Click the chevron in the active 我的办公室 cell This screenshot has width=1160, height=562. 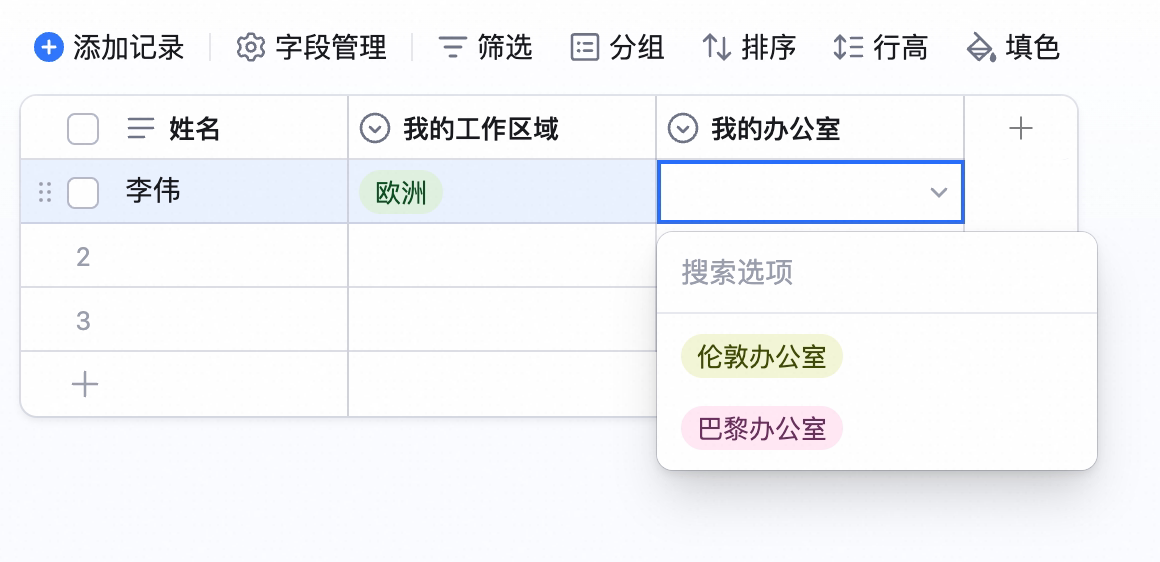coord(939,192)
